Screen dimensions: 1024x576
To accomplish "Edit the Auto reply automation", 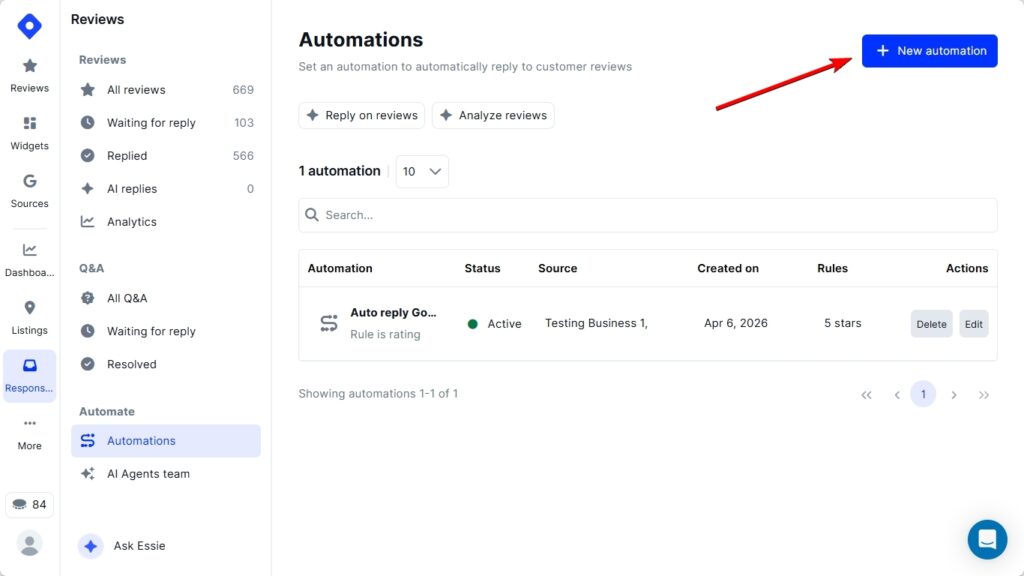I will point(973,323).
